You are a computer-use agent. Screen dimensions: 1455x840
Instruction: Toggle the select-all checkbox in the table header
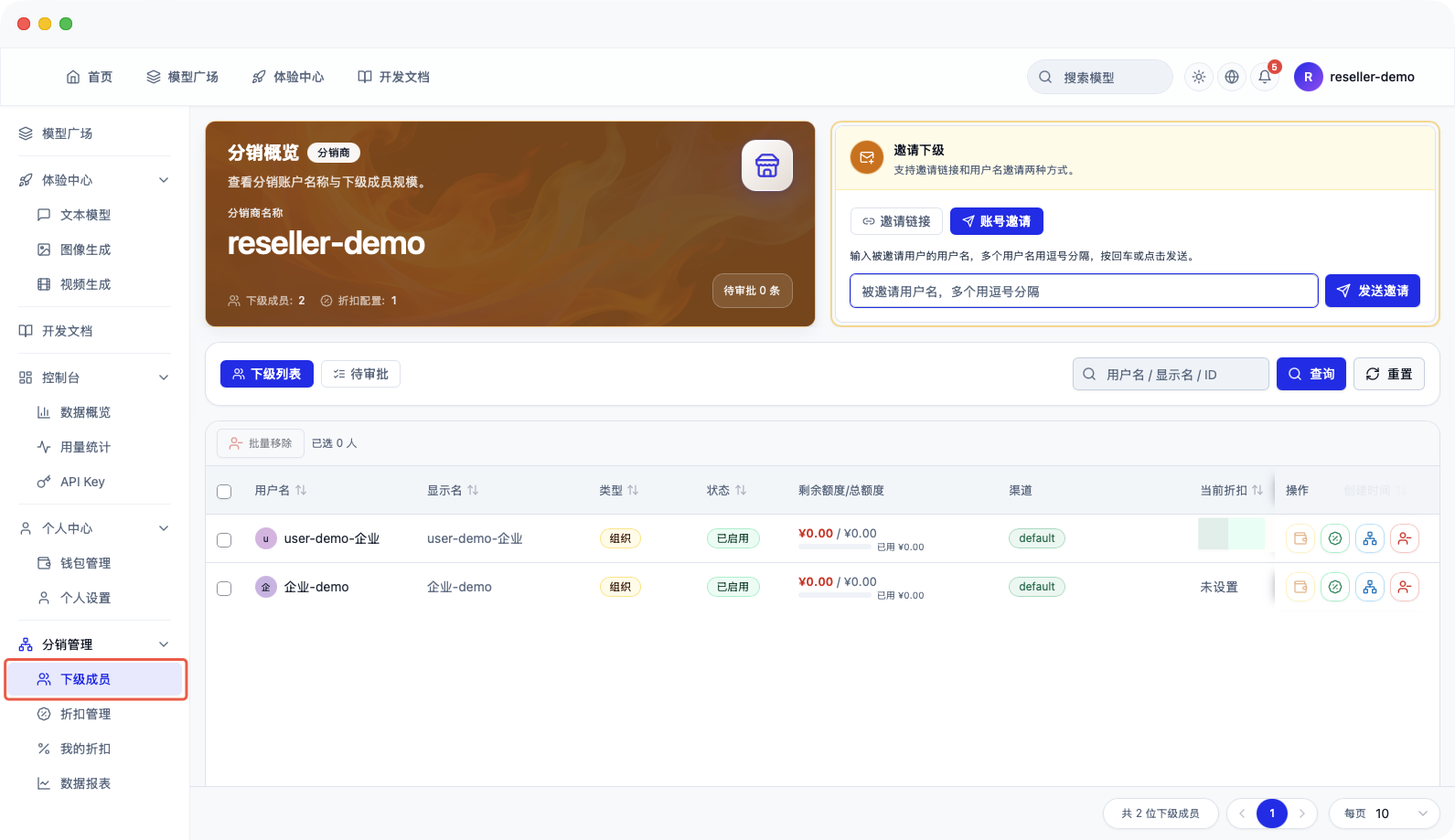224,492
